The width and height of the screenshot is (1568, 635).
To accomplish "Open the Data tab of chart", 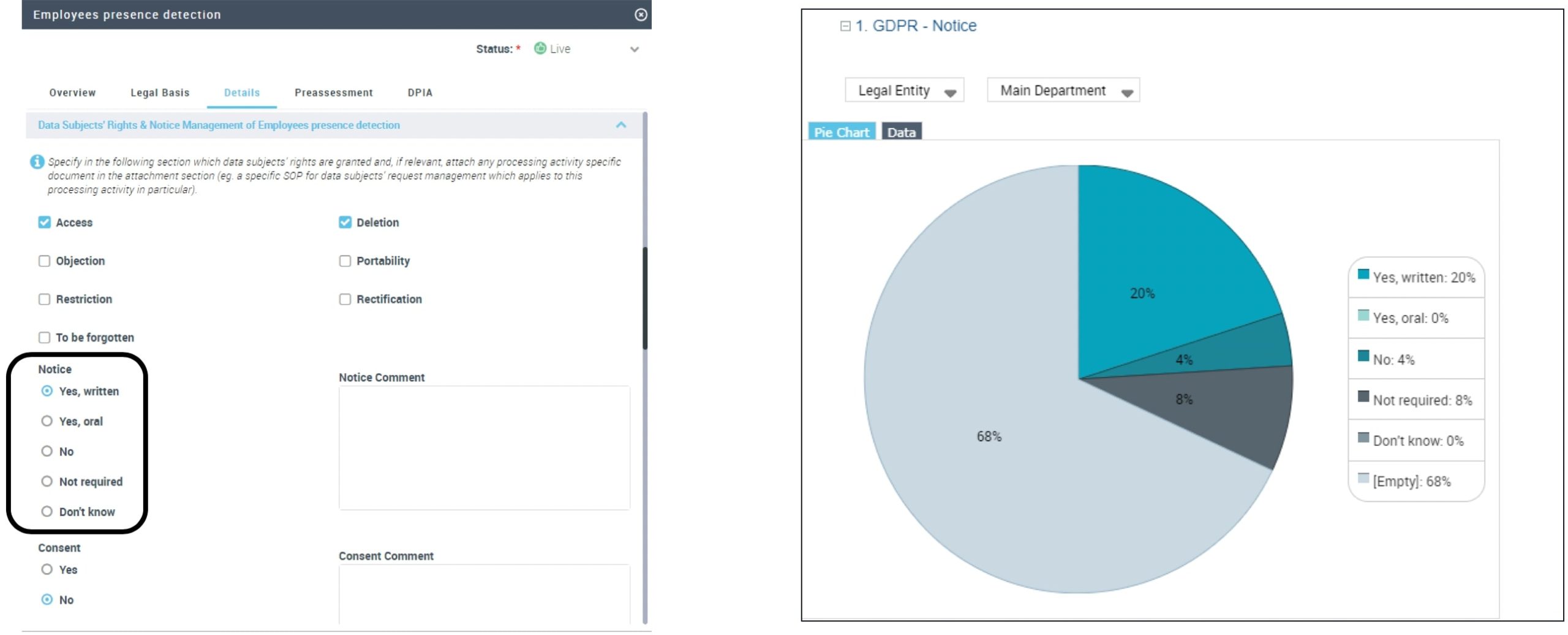I will coord(901,132).
